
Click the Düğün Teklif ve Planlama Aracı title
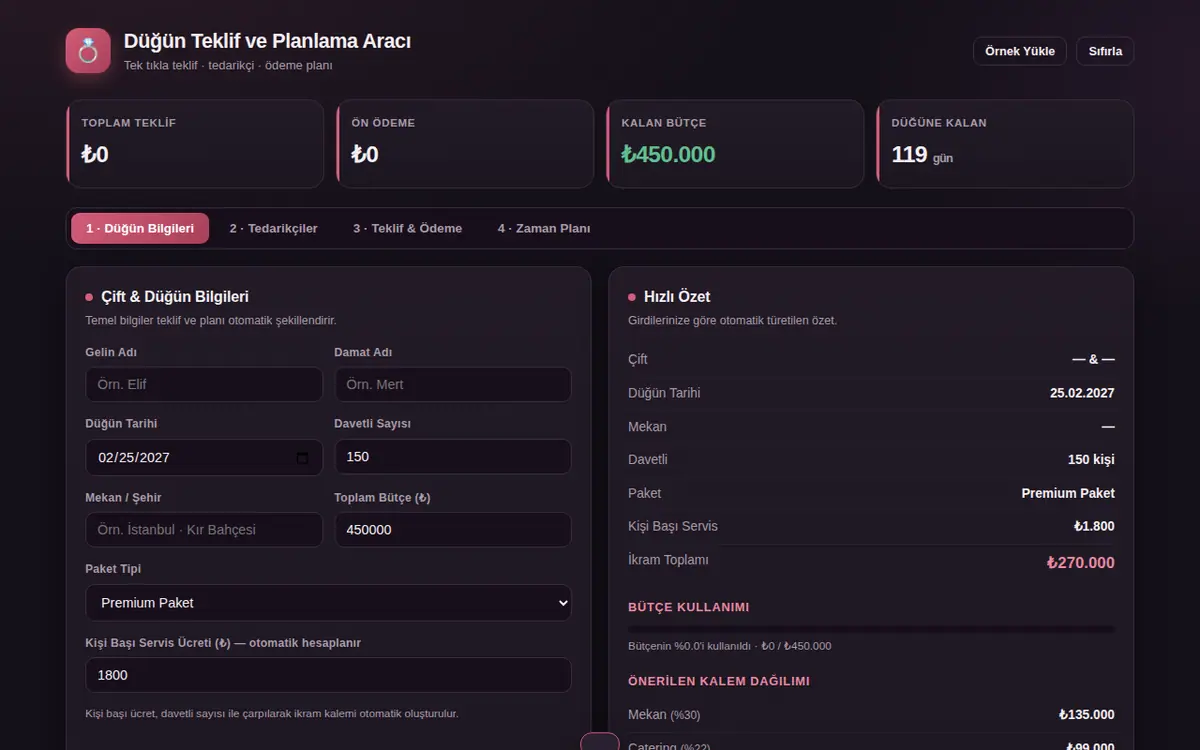[267, 41]
